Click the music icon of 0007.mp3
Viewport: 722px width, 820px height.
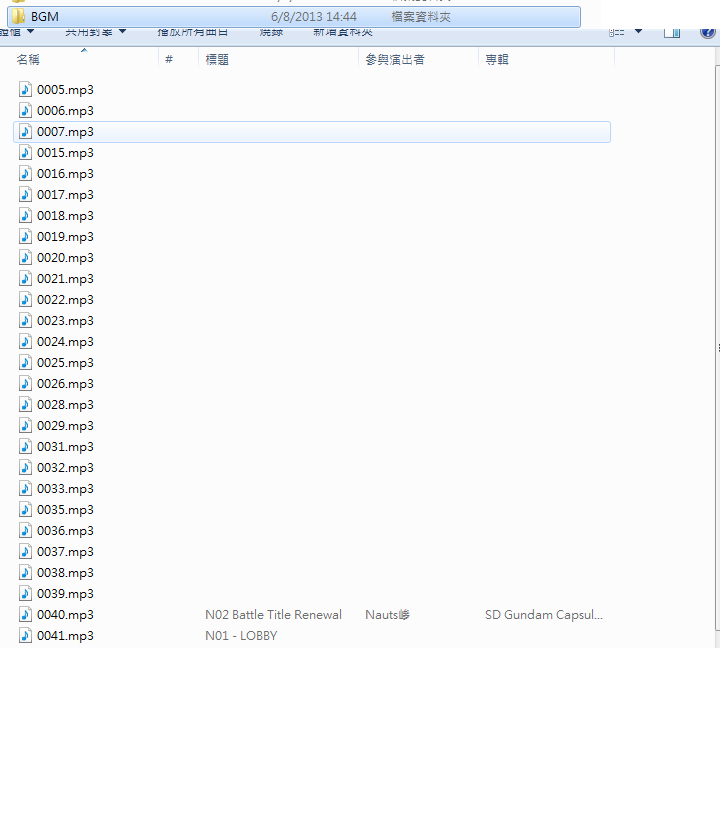pos(25,131)
